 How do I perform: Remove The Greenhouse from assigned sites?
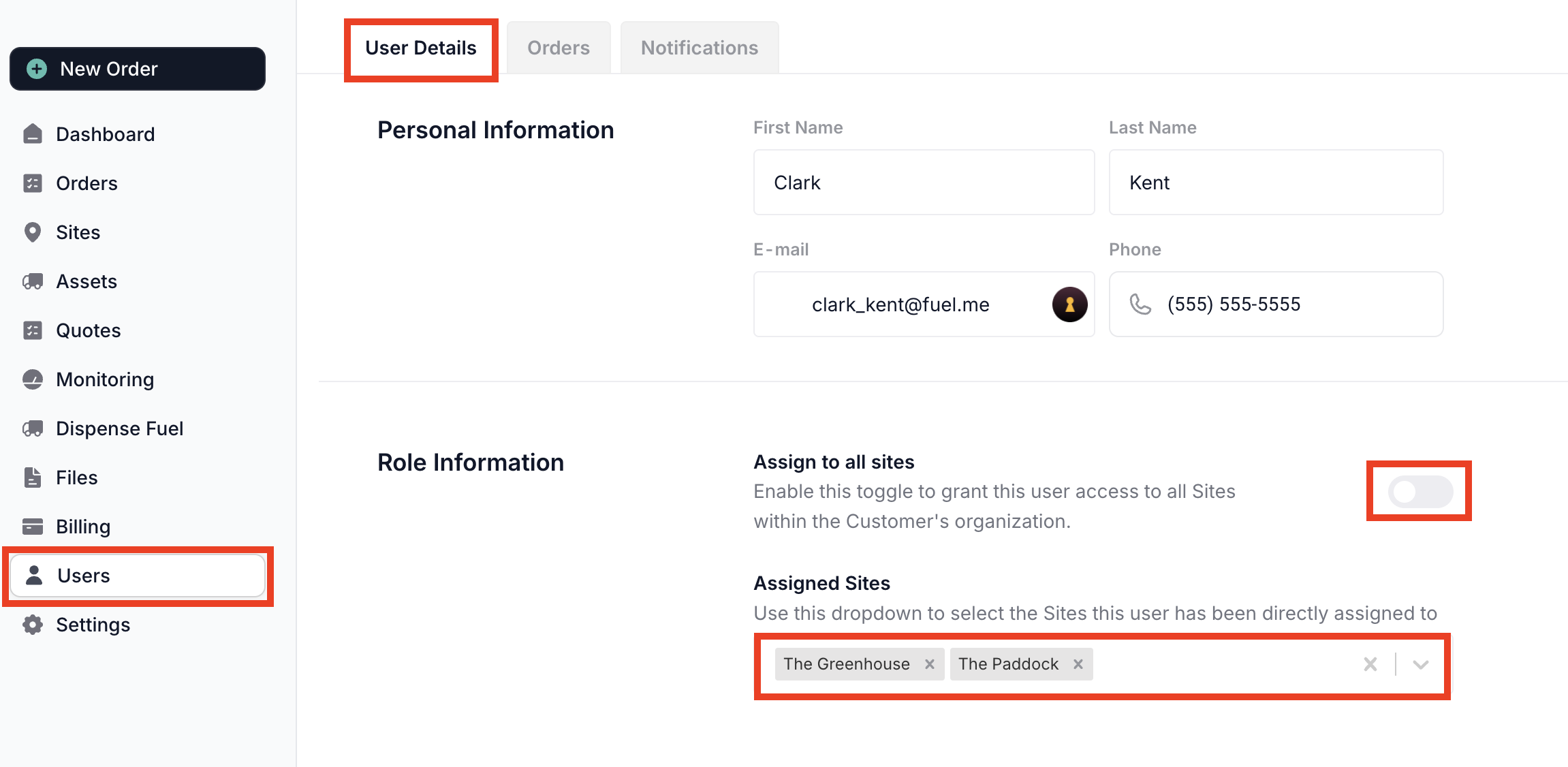click(929, 664)
